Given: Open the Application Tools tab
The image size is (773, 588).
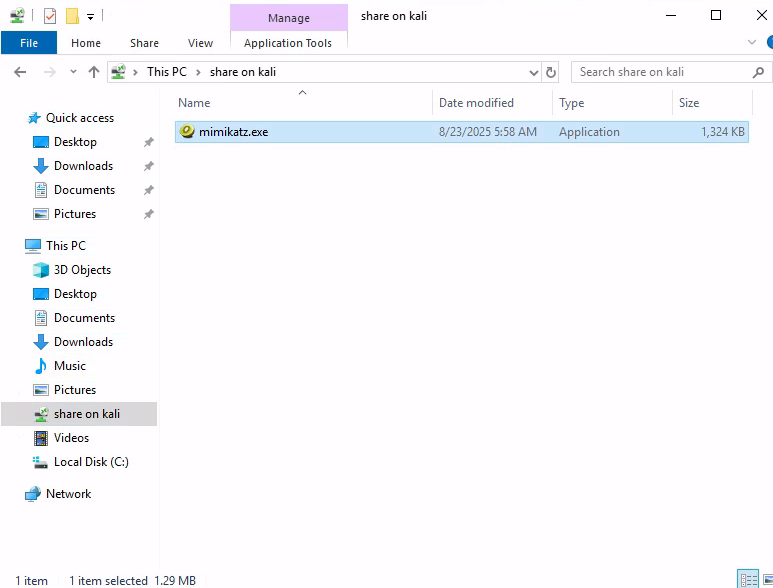Looking at the screenshot, I should coord(288,43).
